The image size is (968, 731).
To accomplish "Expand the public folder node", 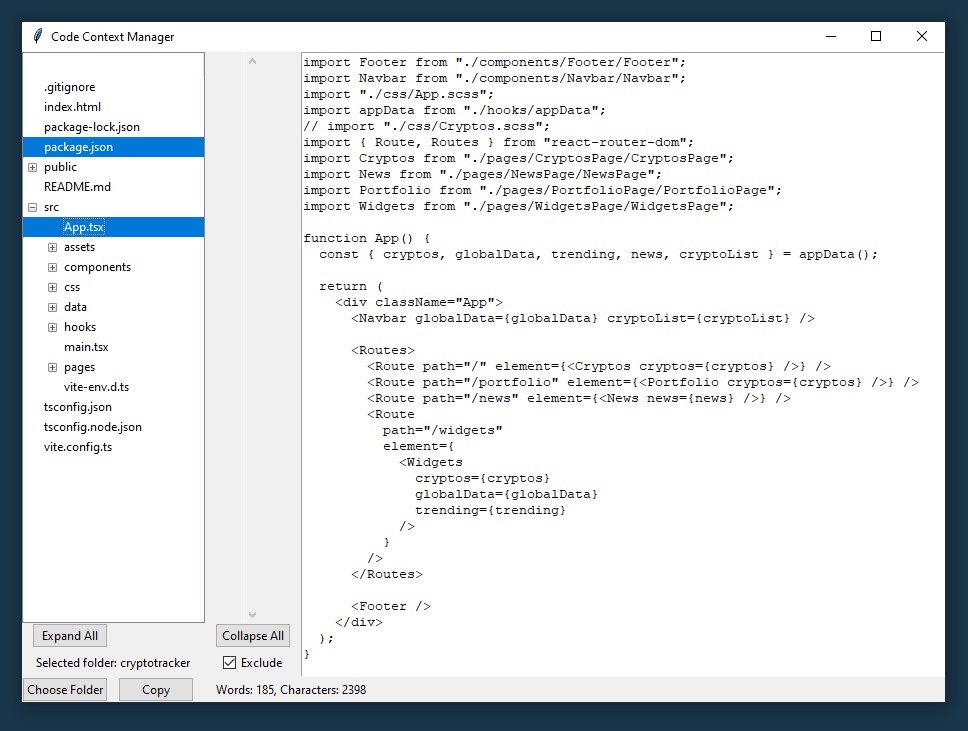I will pyautogui.click(x=33, y=167).
